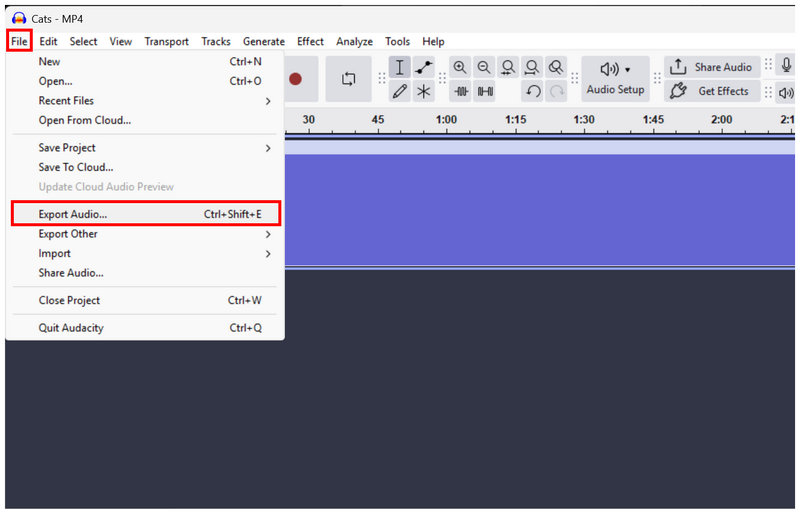800x514 pixels.
Task: Click the Zoom Out magnifier
Action: (484, 67)
